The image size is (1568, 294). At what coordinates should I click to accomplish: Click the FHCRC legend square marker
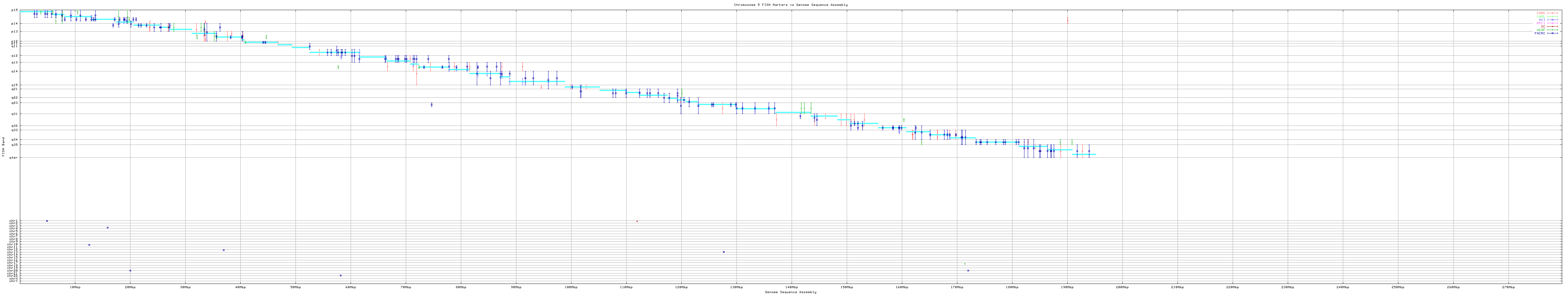pos(1553,33)
